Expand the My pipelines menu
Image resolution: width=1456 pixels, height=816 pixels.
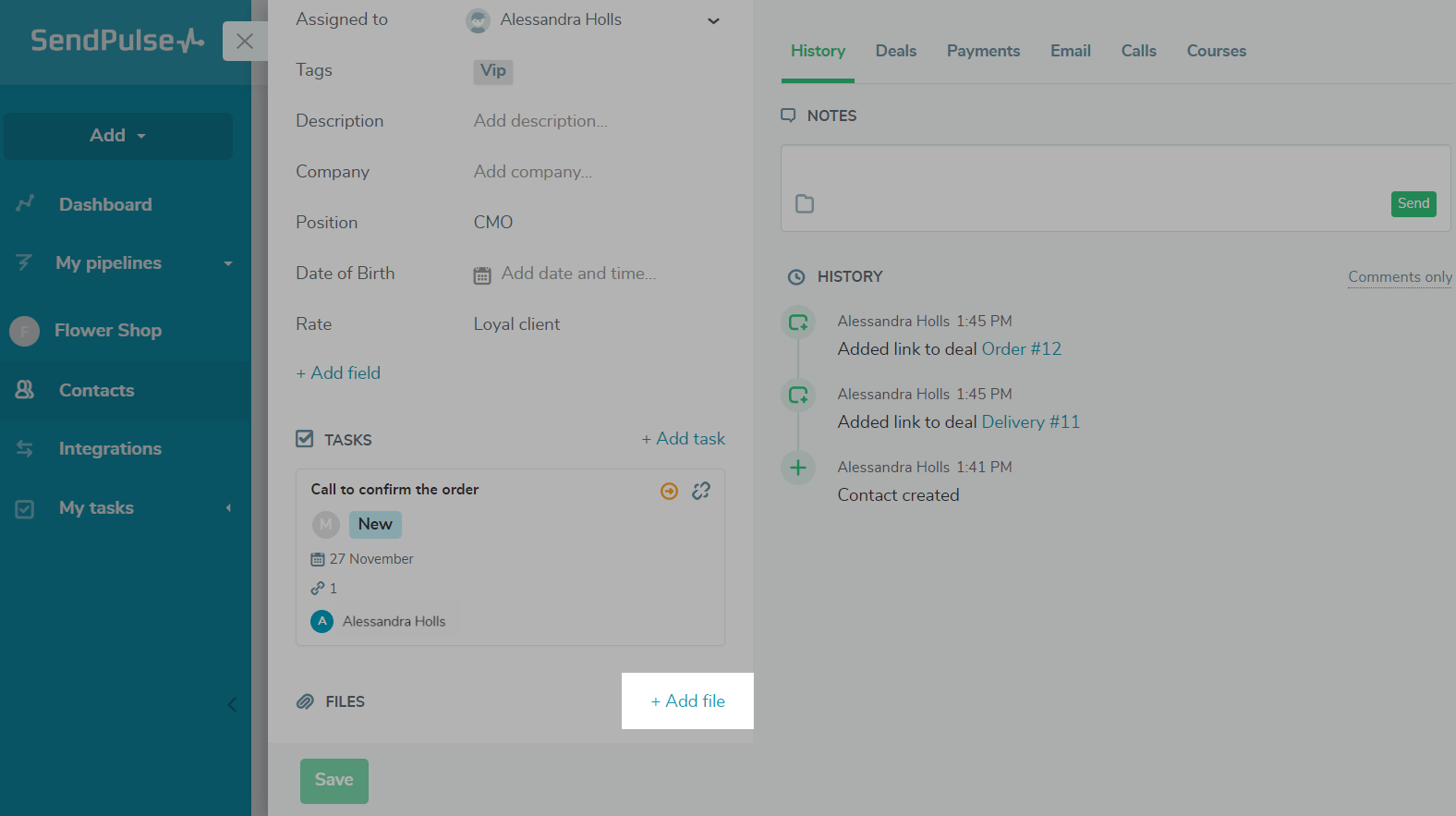pyautogui.click(x=227, y=263)
